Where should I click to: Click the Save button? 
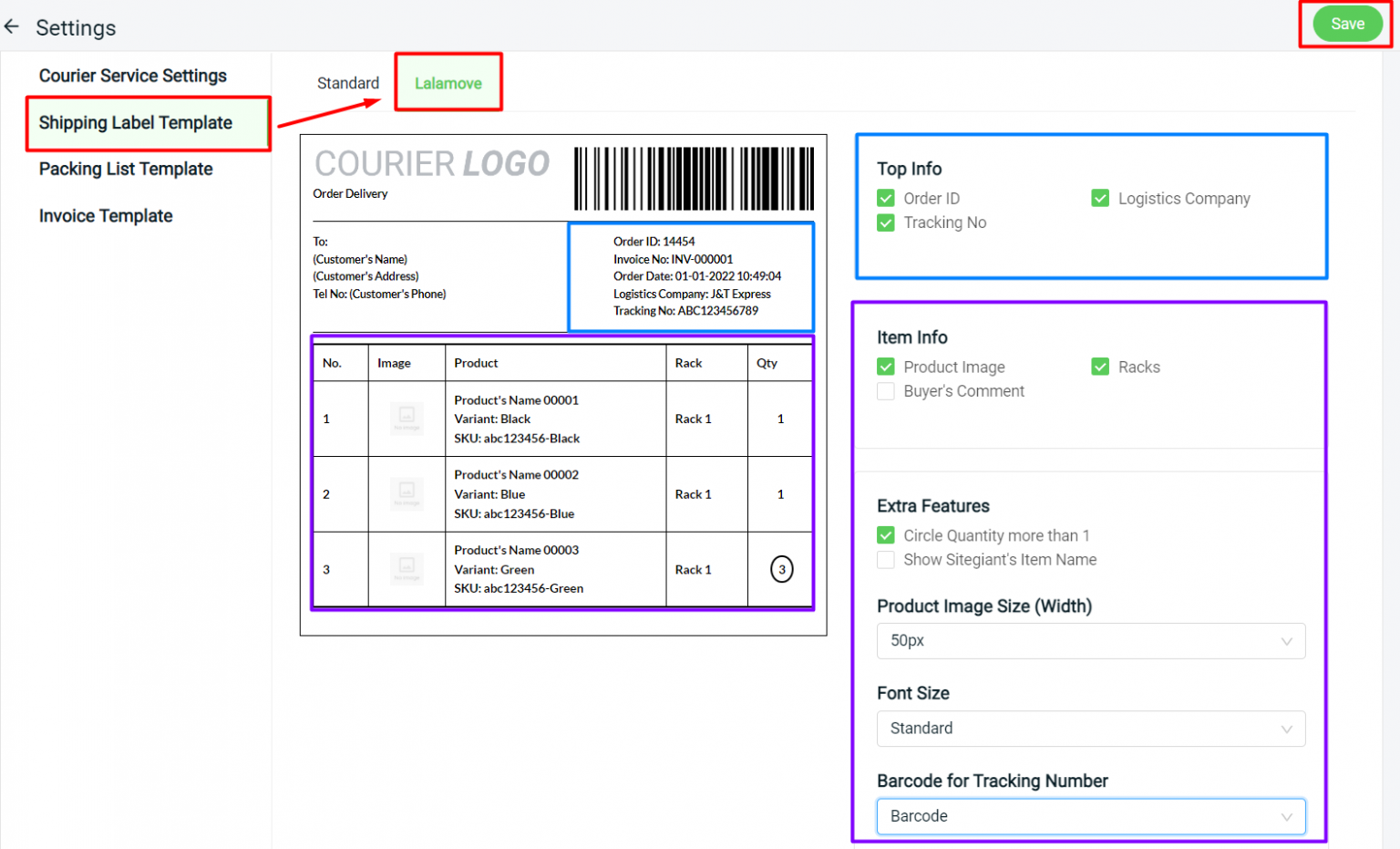[x=1347, y=24]
